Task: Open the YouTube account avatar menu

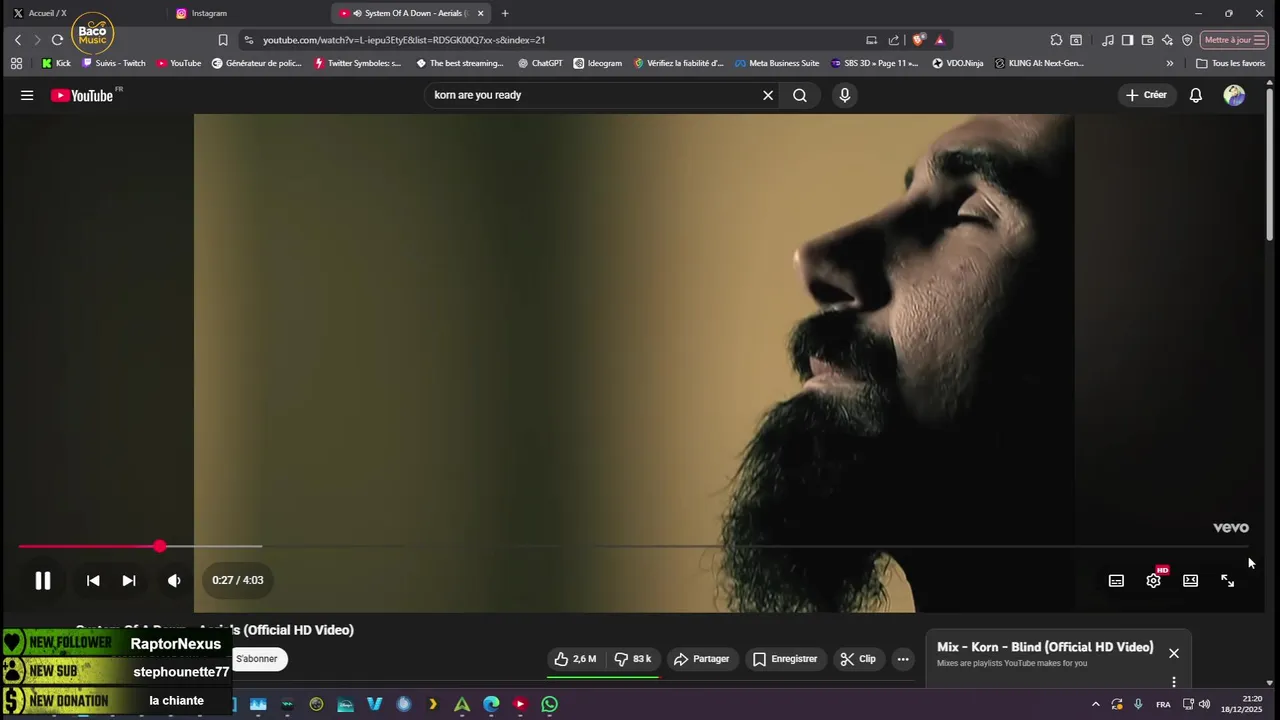Action: [1234, 95]
